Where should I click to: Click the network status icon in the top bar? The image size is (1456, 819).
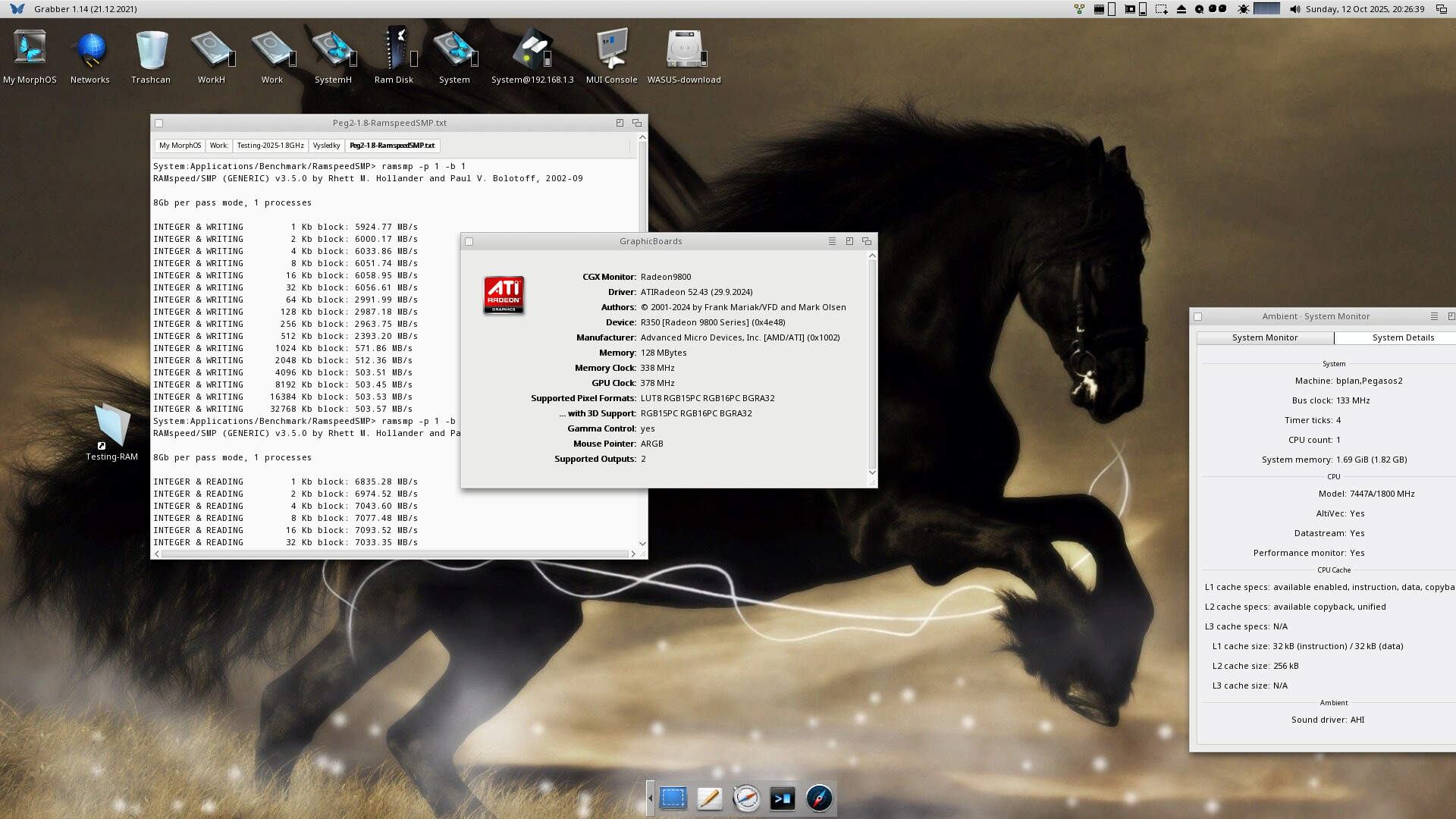click(1079, 9)
